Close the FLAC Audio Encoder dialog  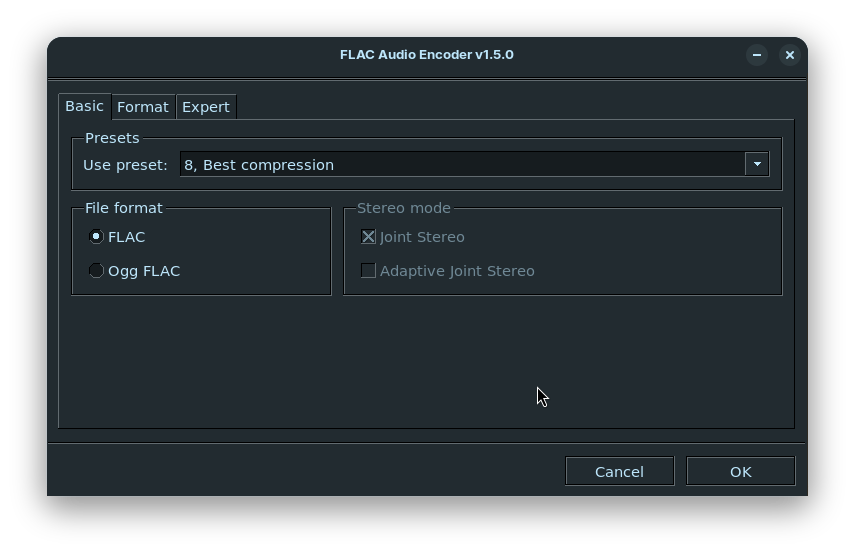tap(789, 55)
